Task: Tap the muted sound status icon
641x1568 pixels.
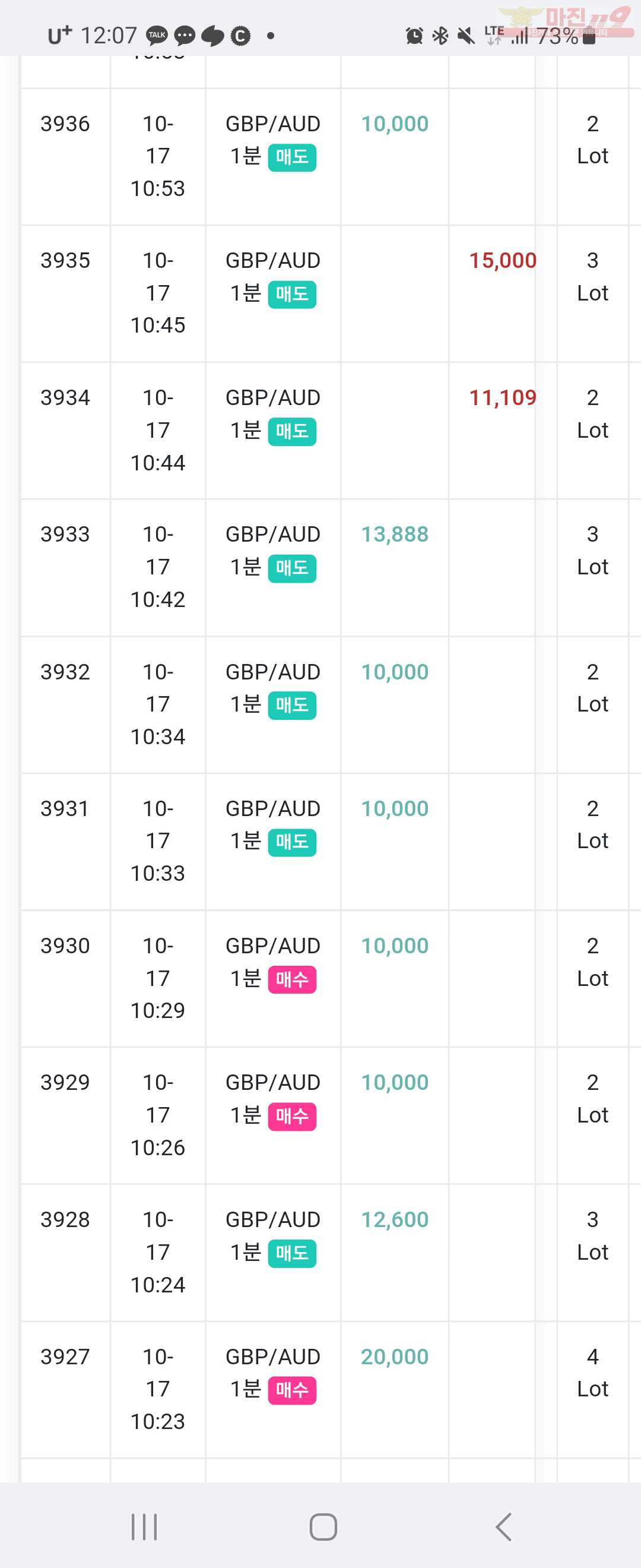Action: click(x=466, y=36)
